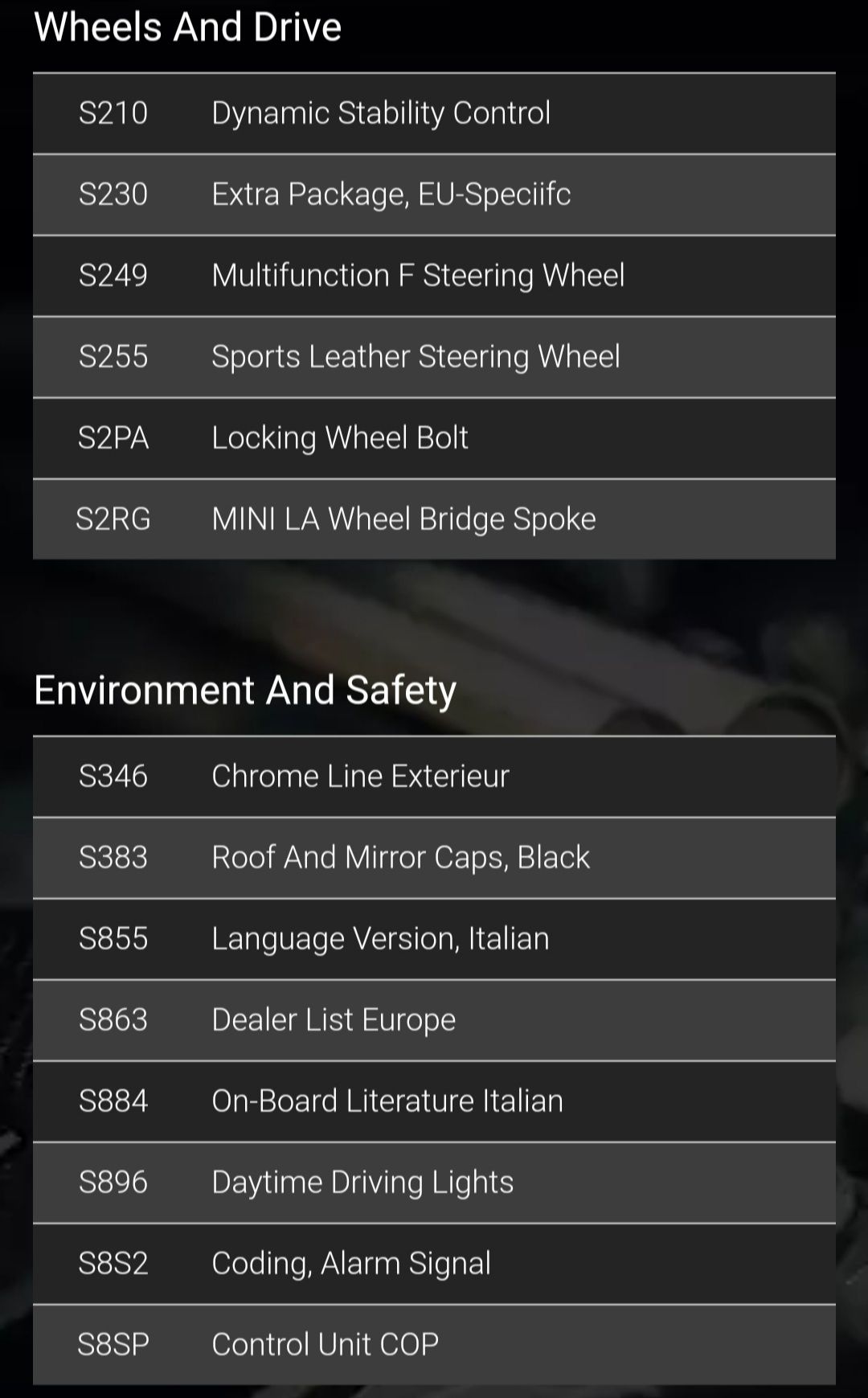Open the Multifunction F Steering Wheel row
The width and height of the screenshot is (868, 1398).
[x=434, y=276]
